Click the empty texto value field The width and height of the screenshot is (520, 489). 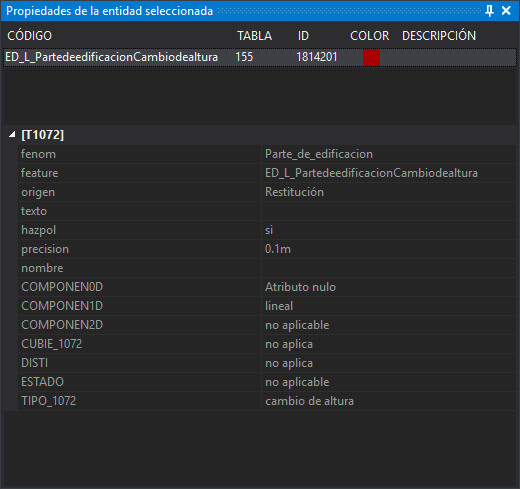click(389, 211)
